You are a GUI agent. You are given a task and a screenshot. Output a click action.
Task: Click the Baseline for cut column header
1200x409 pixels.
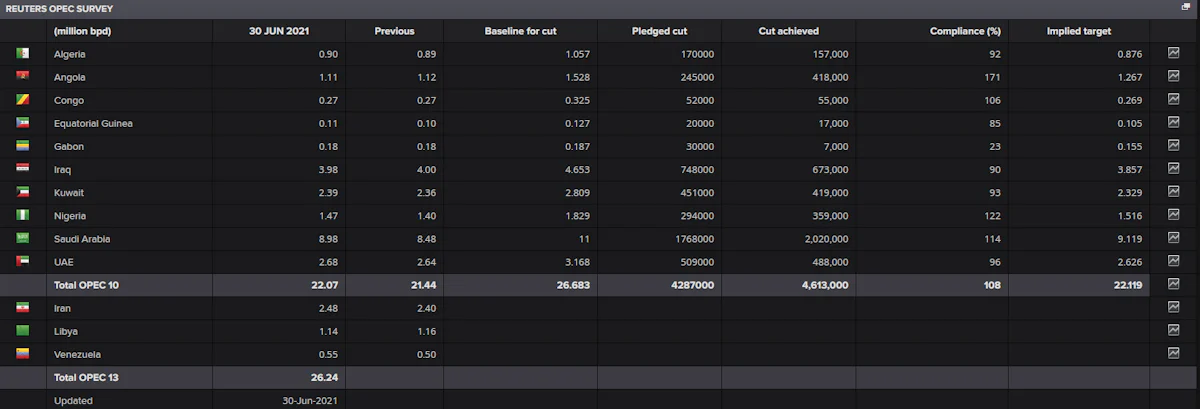tap(520, 31)
